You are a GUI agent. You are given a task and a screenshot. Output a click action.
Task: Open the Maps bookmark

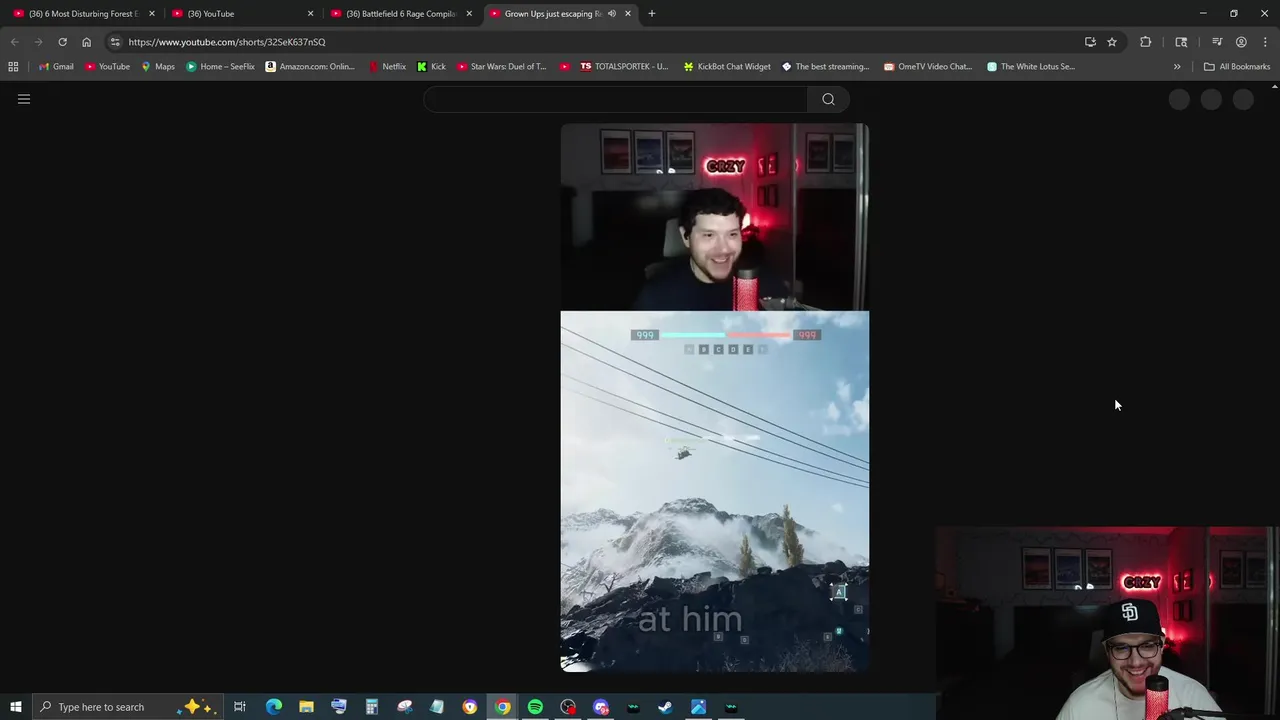coord(158,67)
